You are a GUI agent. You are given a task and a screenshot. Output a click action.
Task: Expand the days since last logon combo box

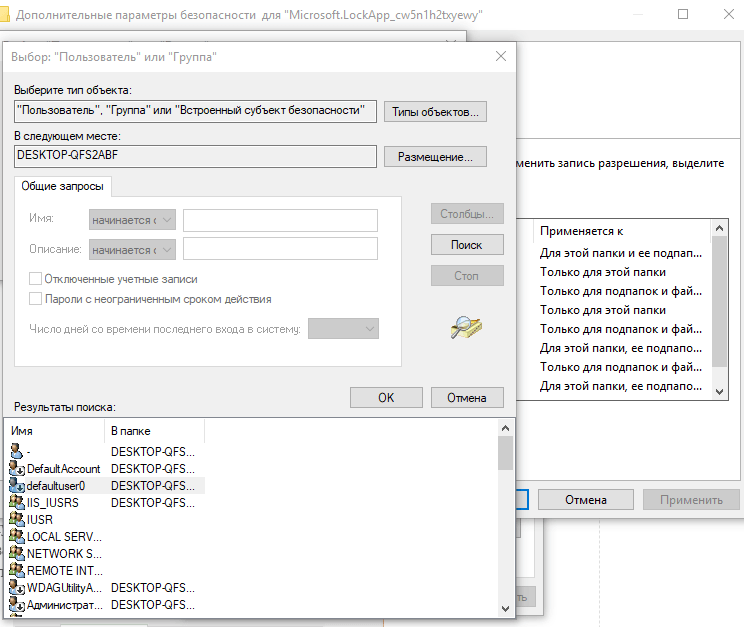coord(344,328)
